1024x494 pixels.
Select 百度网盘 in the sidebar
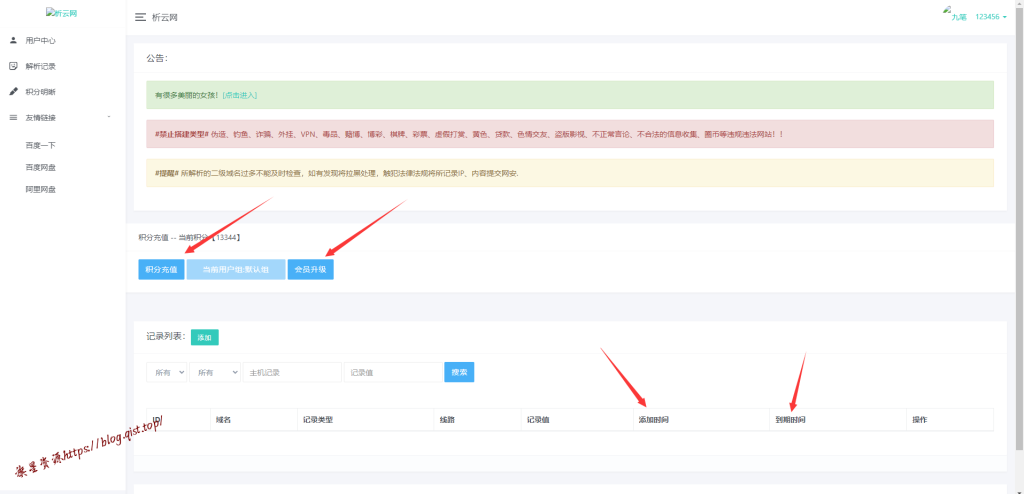[x=40, y=167]
